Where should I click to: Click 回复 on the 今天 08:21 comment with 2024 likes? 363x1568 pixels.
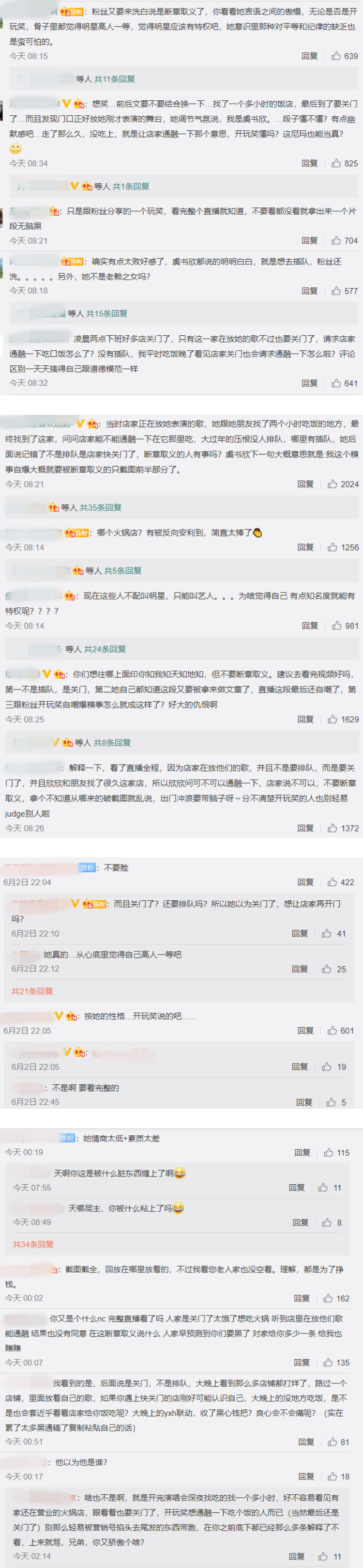click(x=306, y=484)
